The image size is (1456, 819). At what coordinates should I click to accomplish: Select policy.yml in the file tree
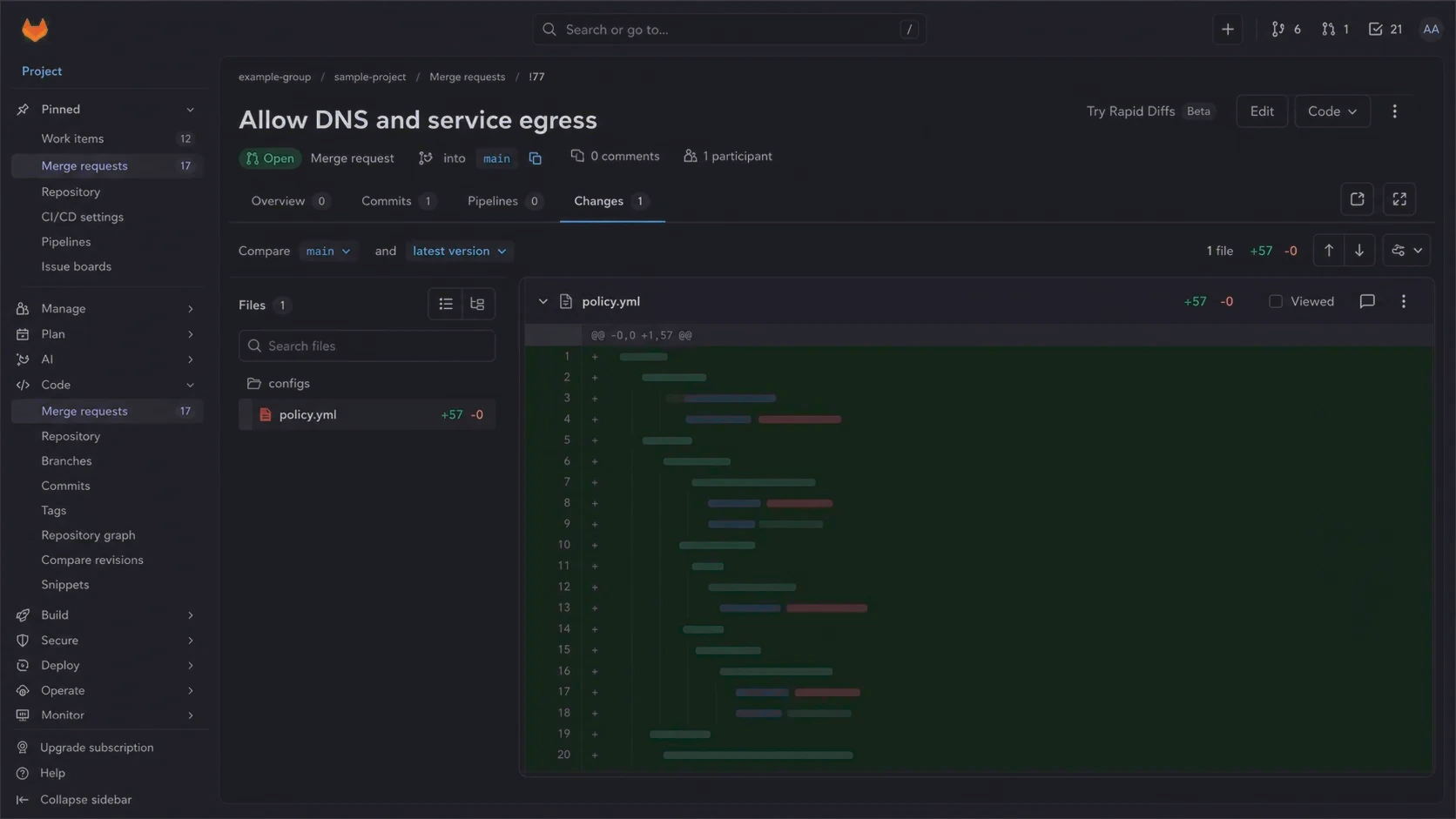[367, 414]
